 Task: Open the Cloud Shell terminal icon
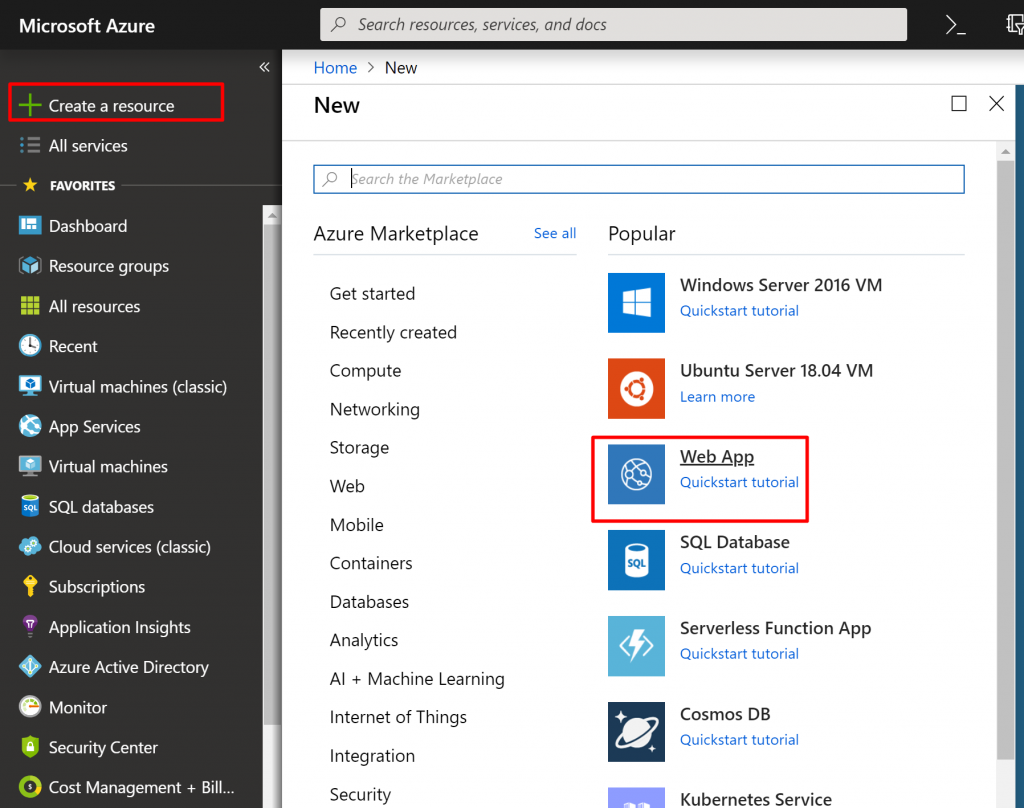click(x=955, y=25)
